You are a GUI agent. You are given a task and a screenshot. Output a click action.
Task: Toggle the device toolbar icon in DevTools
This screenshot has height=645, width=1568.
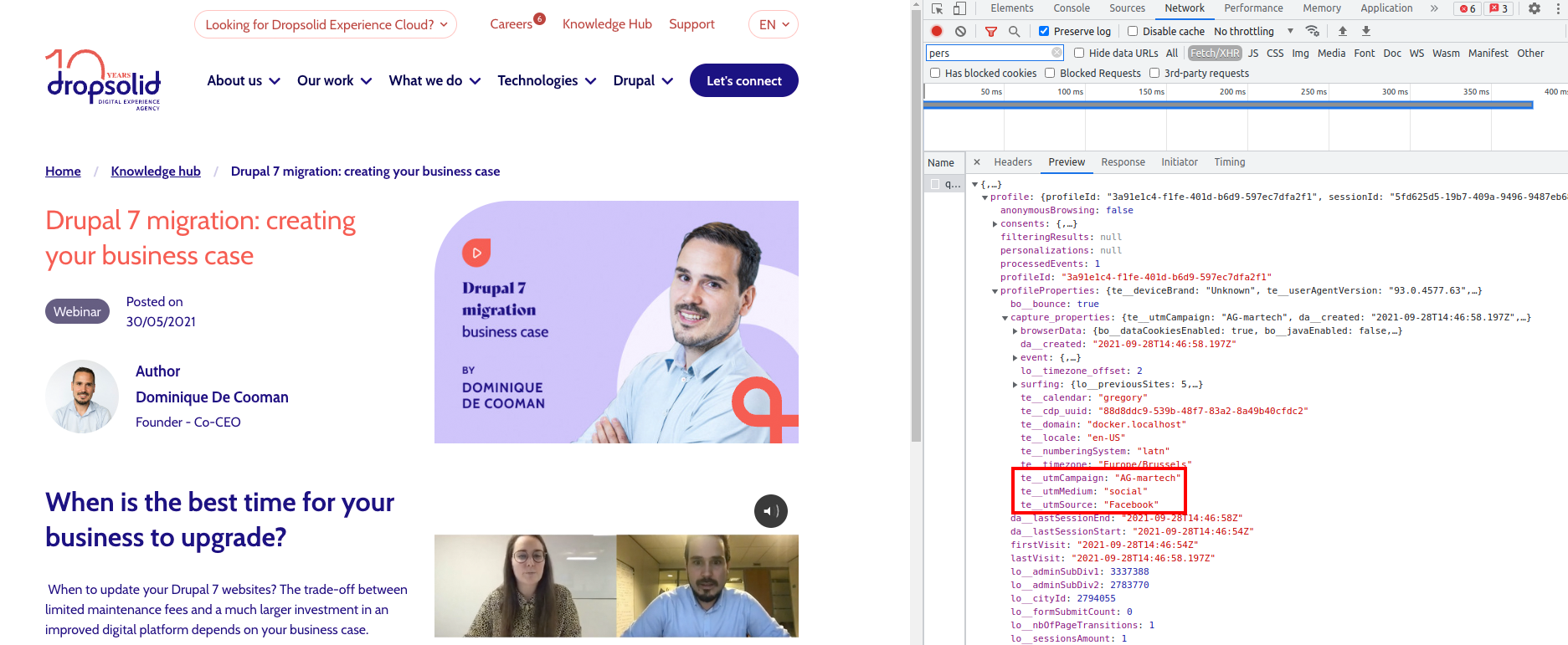pyautogui.click(x=959, y=8)
